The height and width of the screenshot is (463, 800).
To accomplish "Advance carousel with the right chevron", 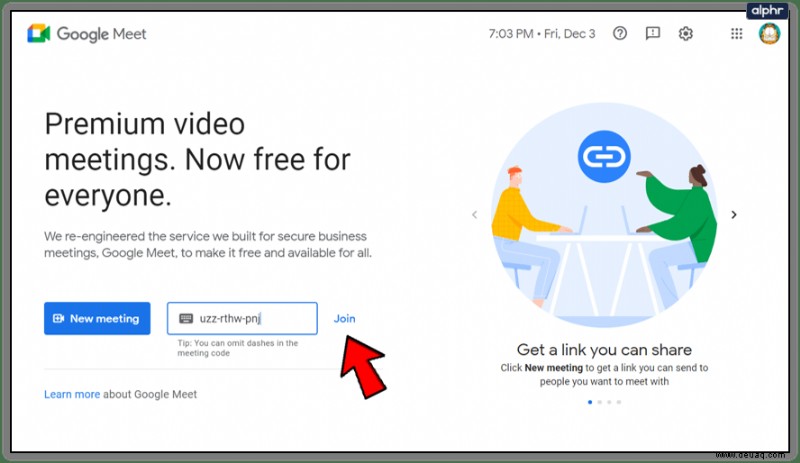I will (734, 214).
